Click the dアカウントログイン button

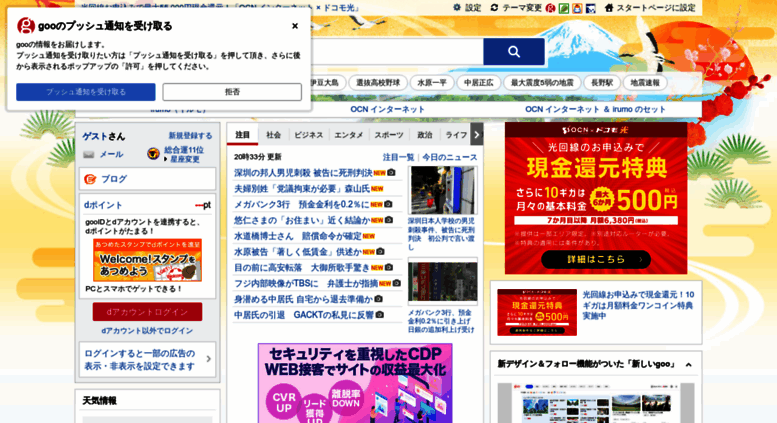(147, 312)
